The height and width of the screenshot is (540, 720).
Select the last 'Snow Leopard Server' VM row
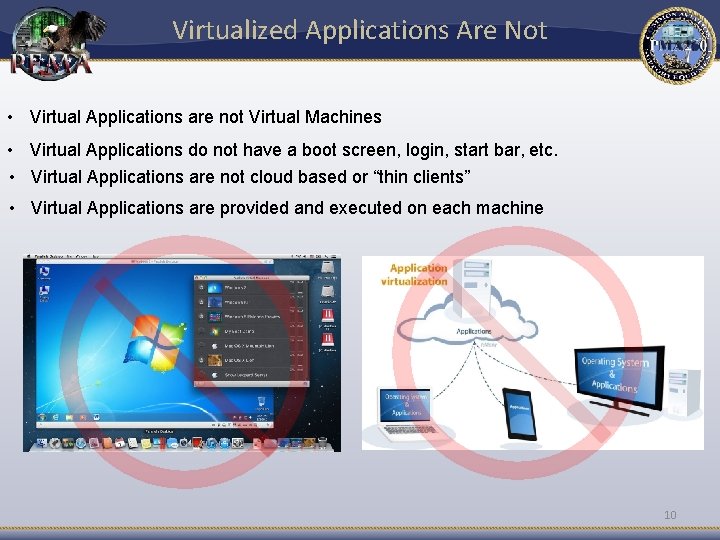tap(252, 375)
